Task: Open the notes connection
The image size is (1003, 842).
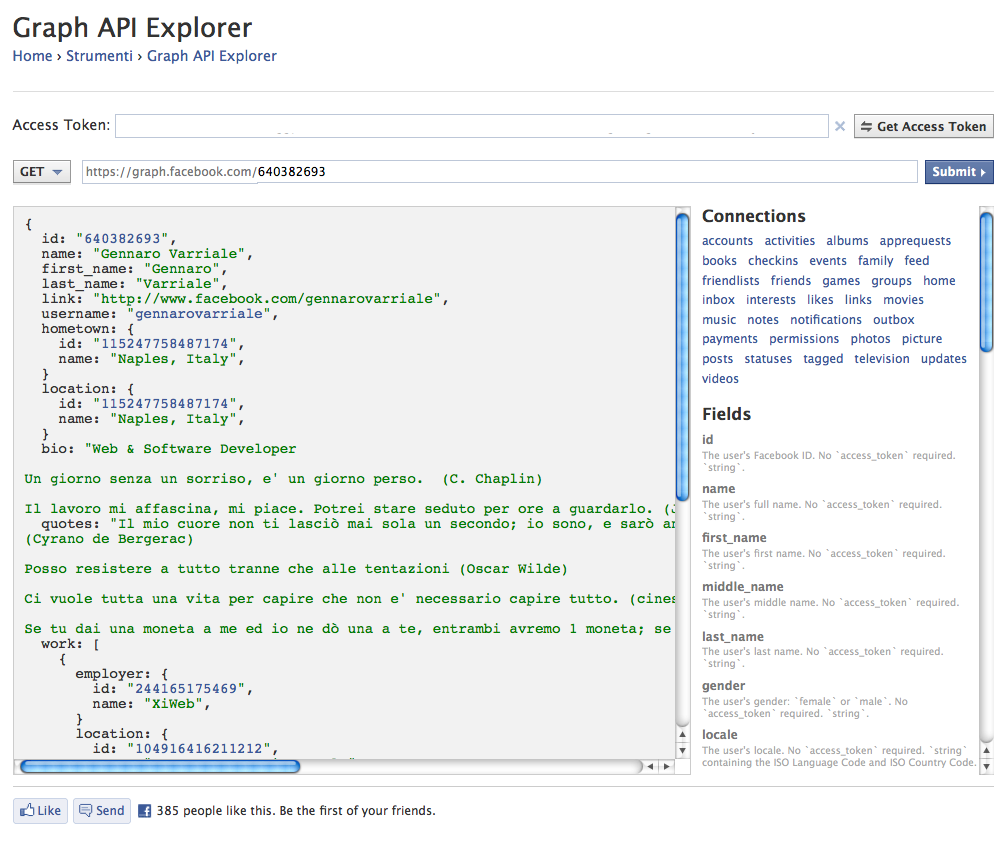Action: click(763, 320)
